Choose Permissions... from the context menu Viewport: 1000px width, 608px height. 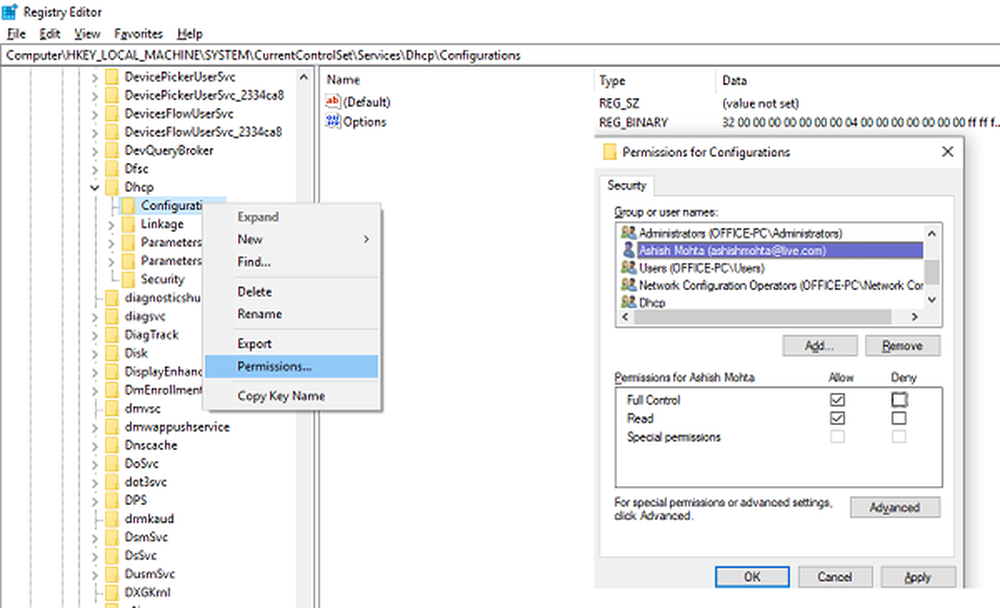point(274,366)
